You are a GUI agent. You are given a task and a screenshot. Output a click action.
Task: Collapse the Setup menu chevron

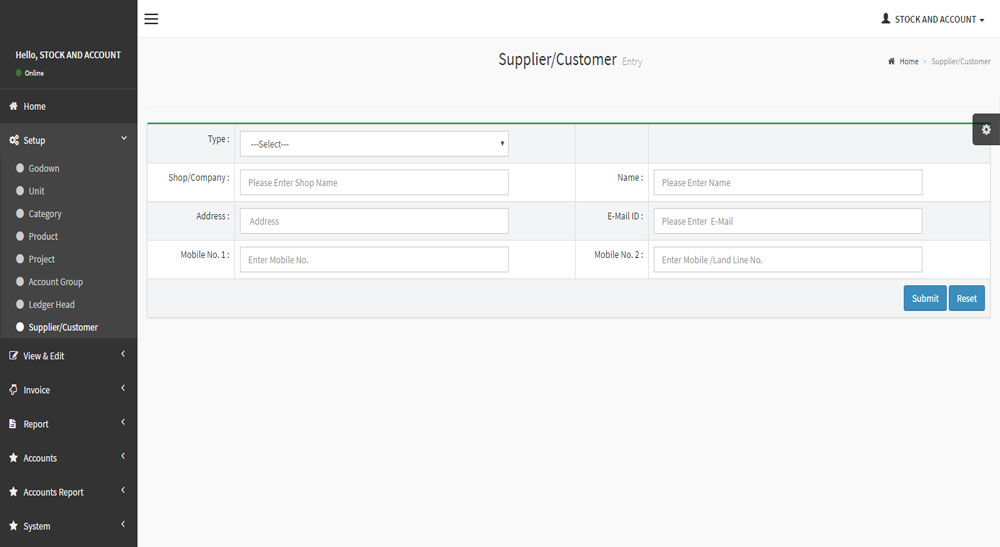(x=124, y=138)
